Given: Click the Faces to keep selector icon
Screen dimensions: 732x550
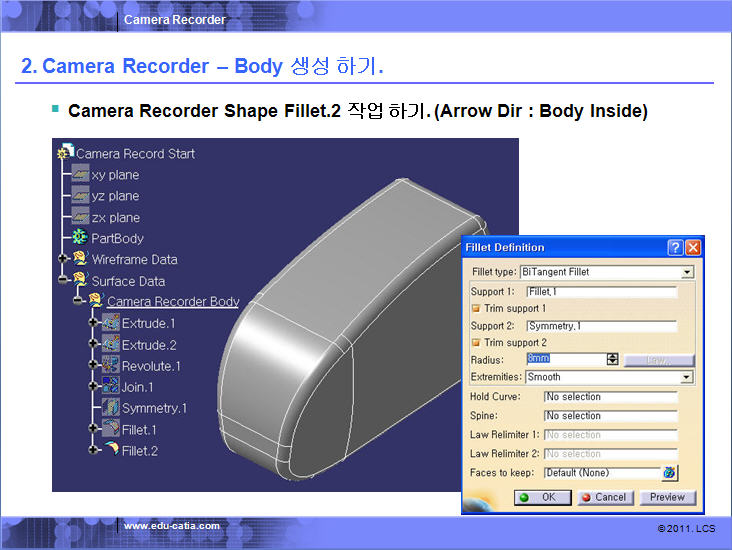Looking at the screenshot, I should (669, 473).
